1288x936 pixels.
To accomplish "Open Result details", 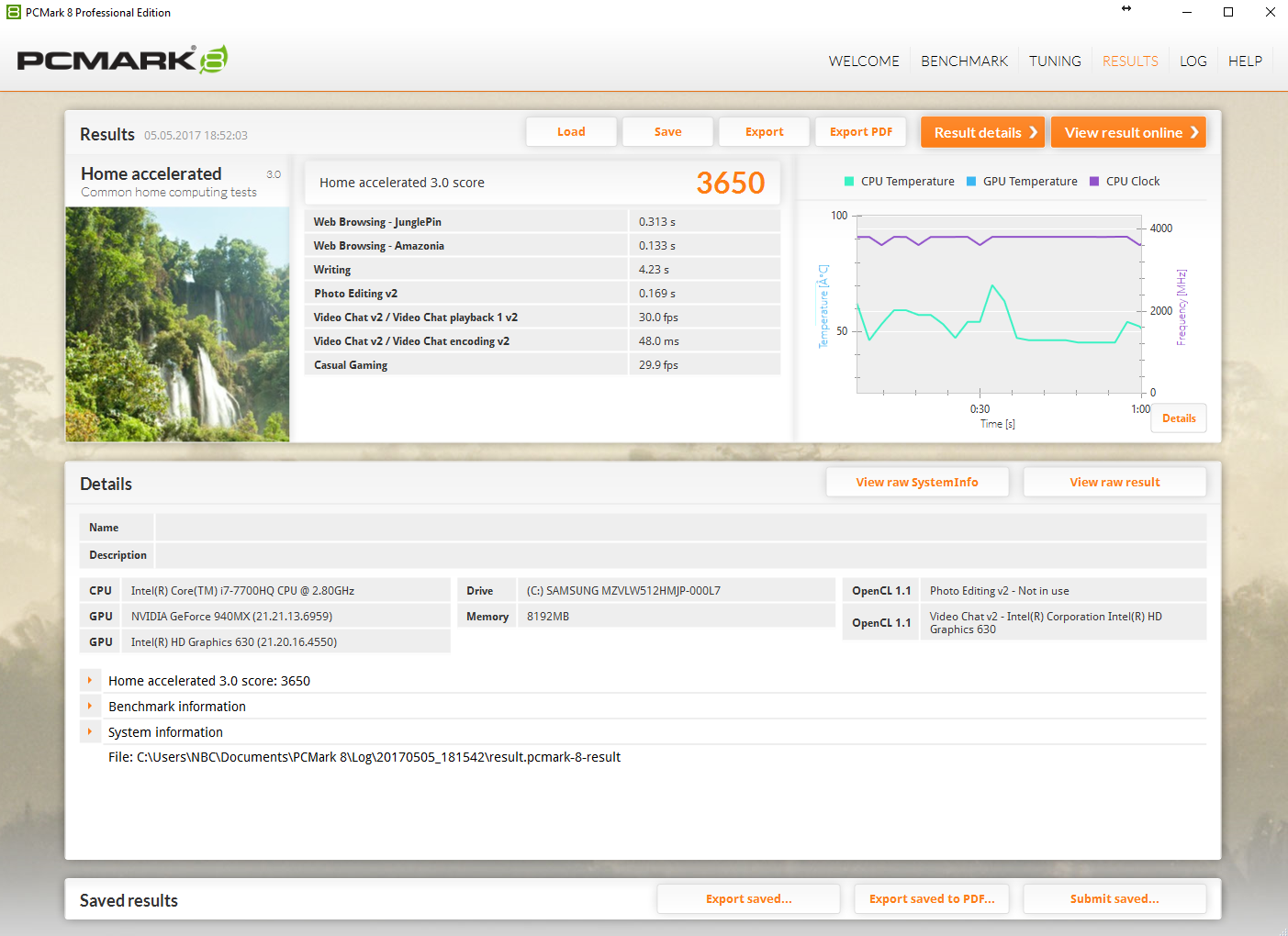I will click(984, 132).
